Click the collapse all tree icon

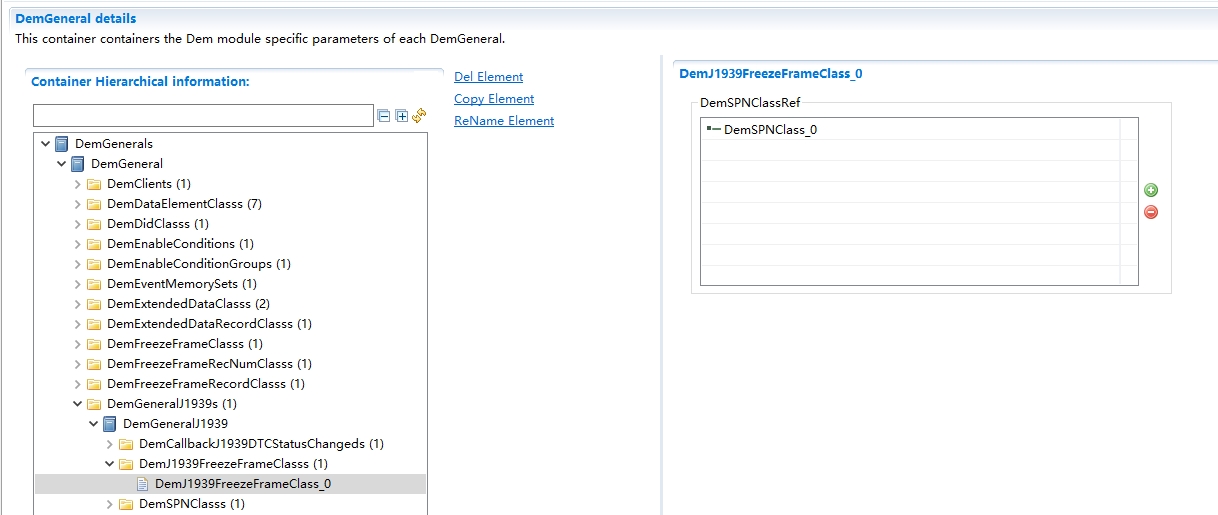coord(384,116)
